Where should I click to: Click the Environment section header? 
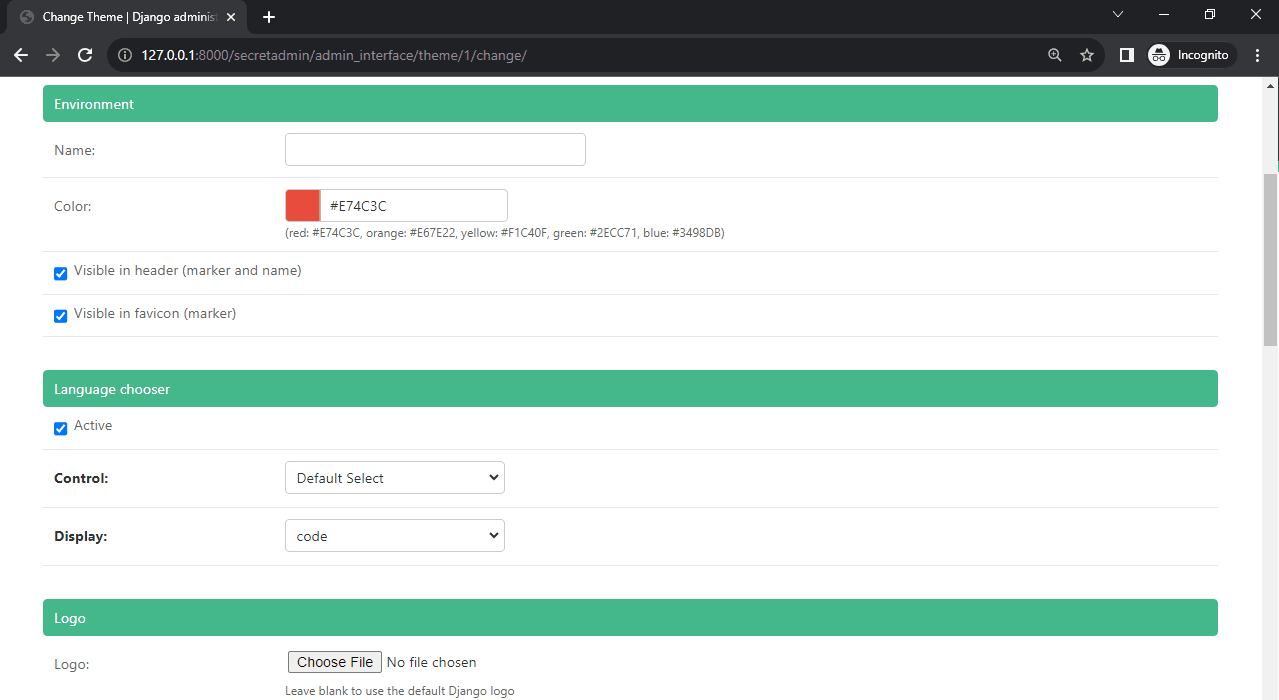tap(630, 104)
